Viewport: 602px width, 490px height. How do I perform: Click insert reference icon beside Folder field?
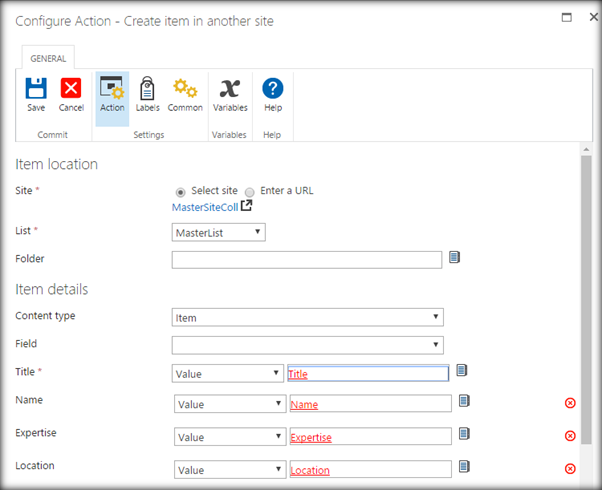(454, 258)
